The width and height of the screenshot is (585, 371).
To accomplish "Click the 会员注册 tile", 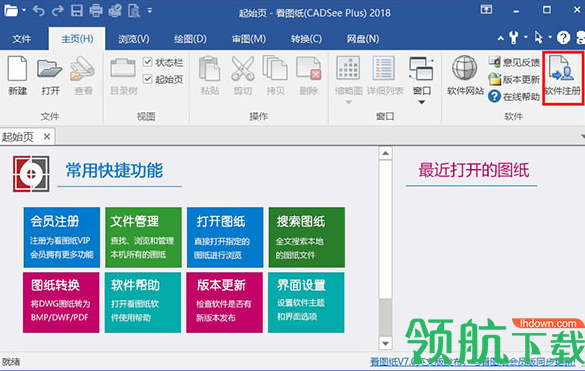I will [x=62, y=237].
